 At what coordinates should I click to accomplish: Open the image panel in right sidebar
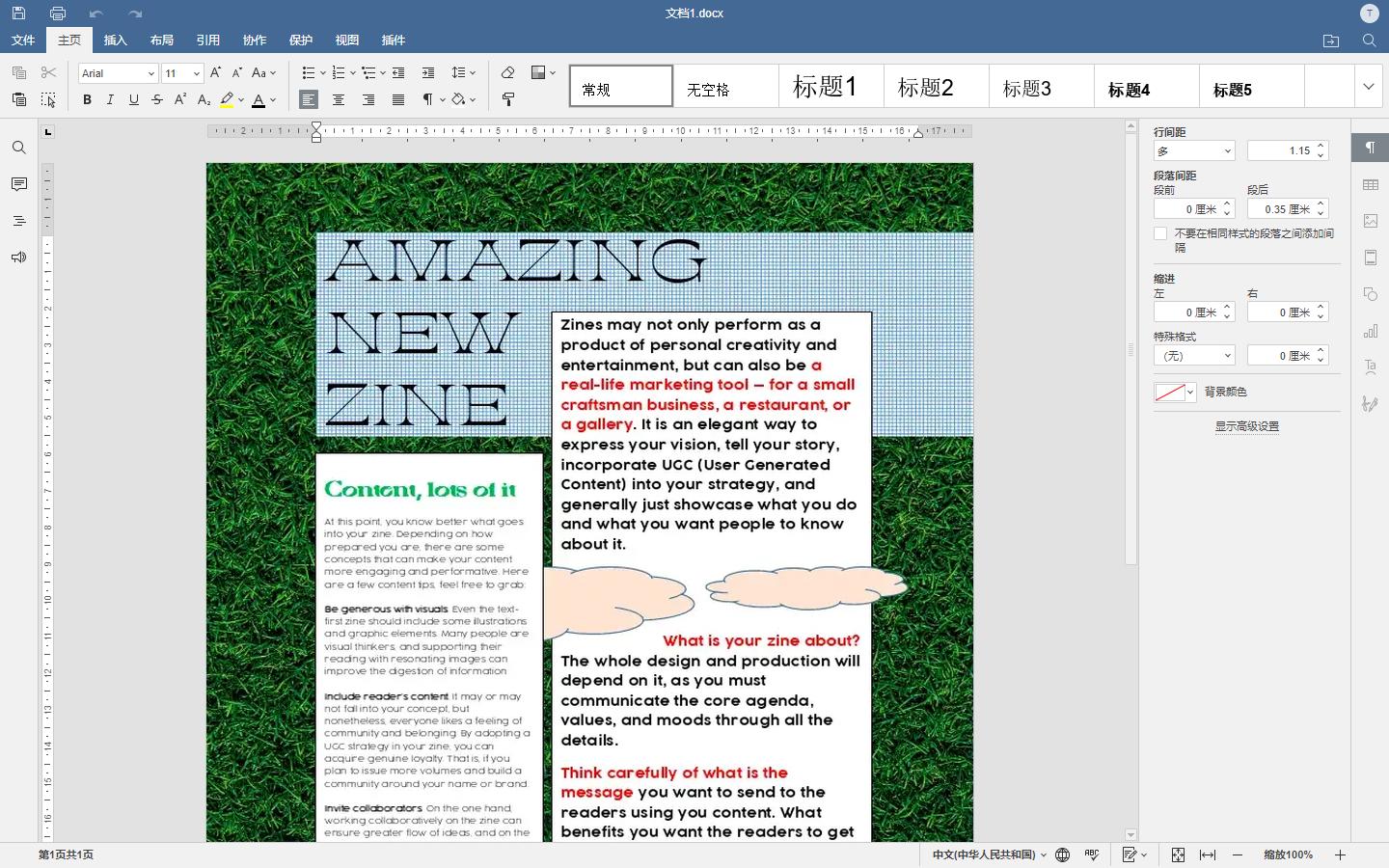tap(1370, 221)
